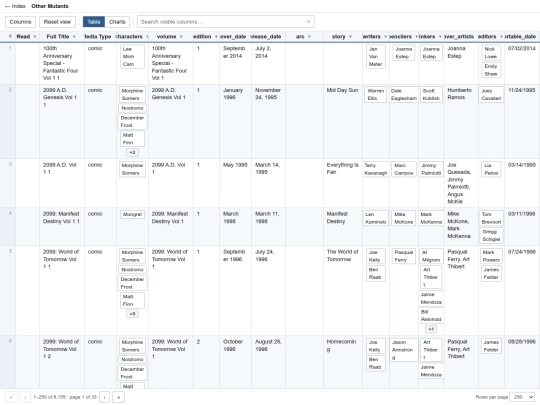540x405 pixels.
Task: Click the Scott Koblish inker tag
Action: (x=431, y=94)
